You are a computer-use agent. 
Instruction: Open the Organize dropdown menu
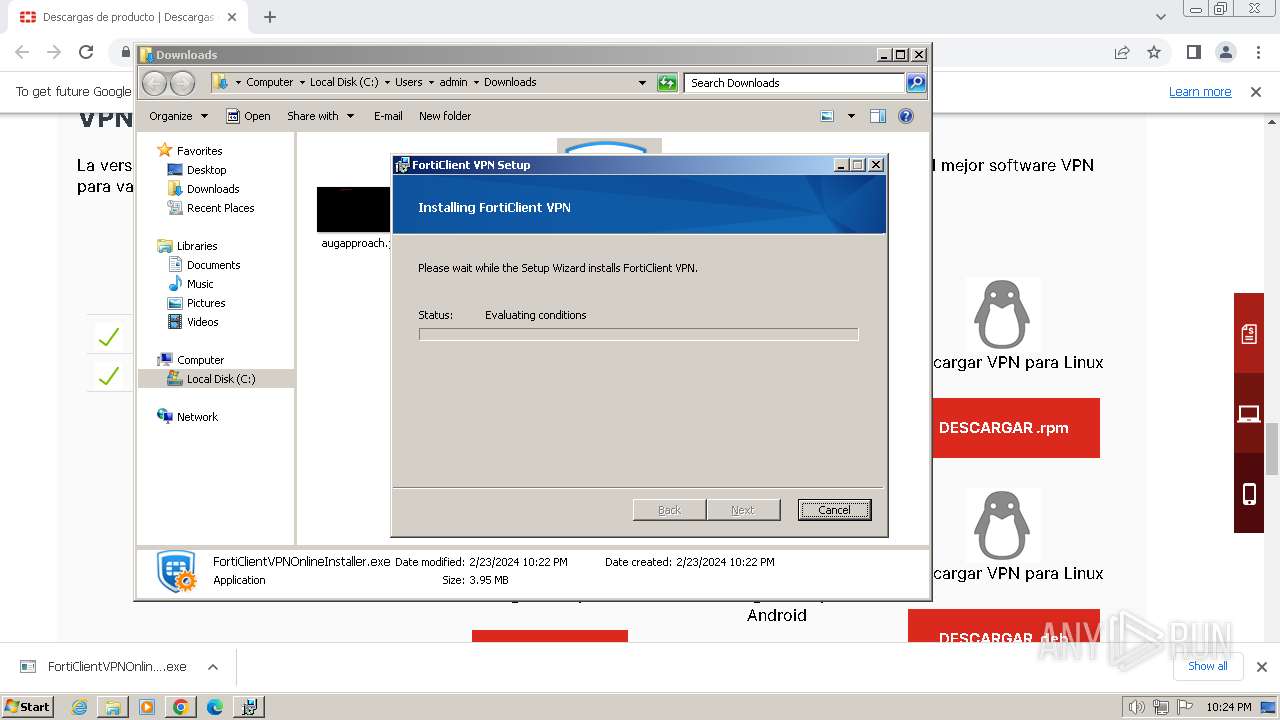click(x=178, y=116)
